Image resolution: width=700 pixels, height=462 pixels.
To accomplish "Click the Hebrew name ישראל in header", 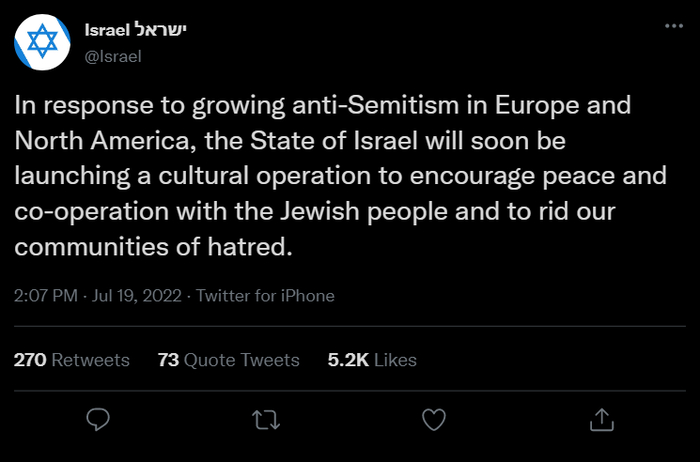I will [162, 31].
